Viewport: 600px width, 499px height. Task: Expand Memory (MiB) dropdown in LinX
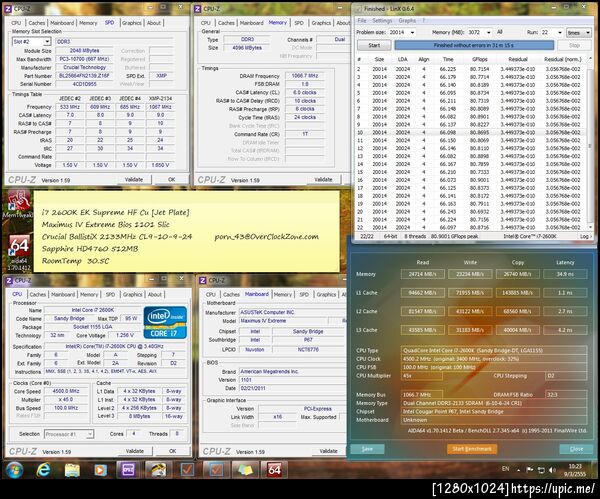coord(489,33)
